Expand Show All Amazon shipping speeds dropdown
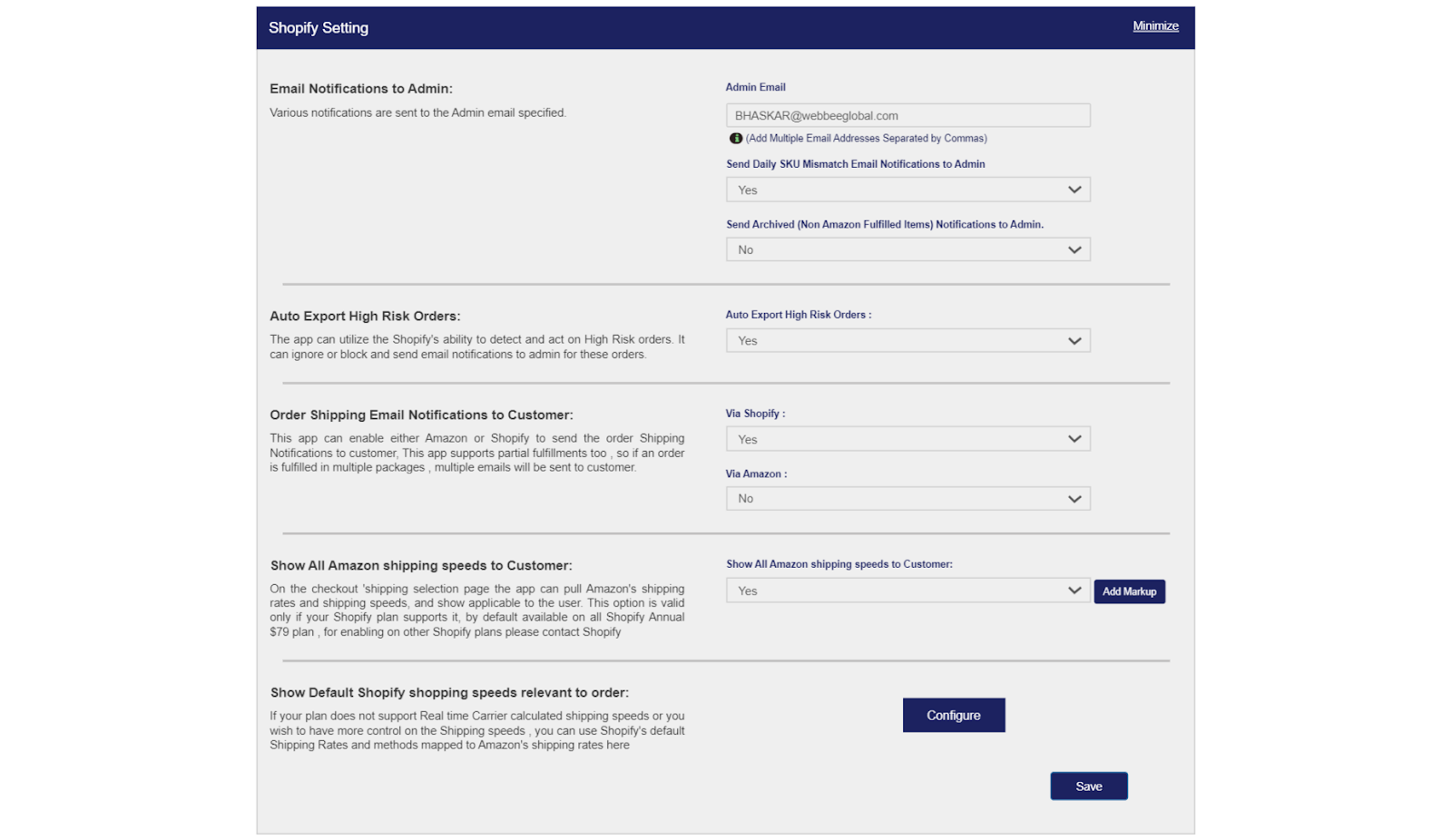 tap(907, 591)
